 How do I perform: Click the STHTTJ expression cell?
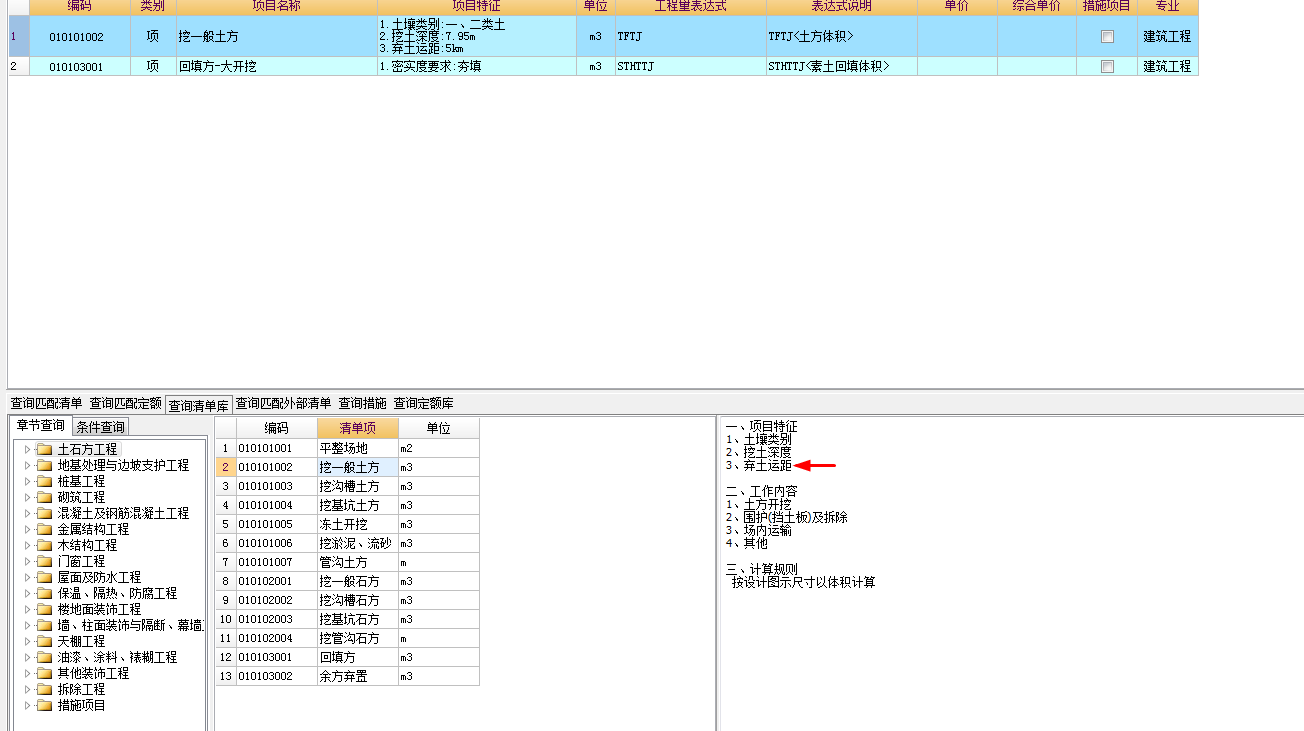[690, 66]
